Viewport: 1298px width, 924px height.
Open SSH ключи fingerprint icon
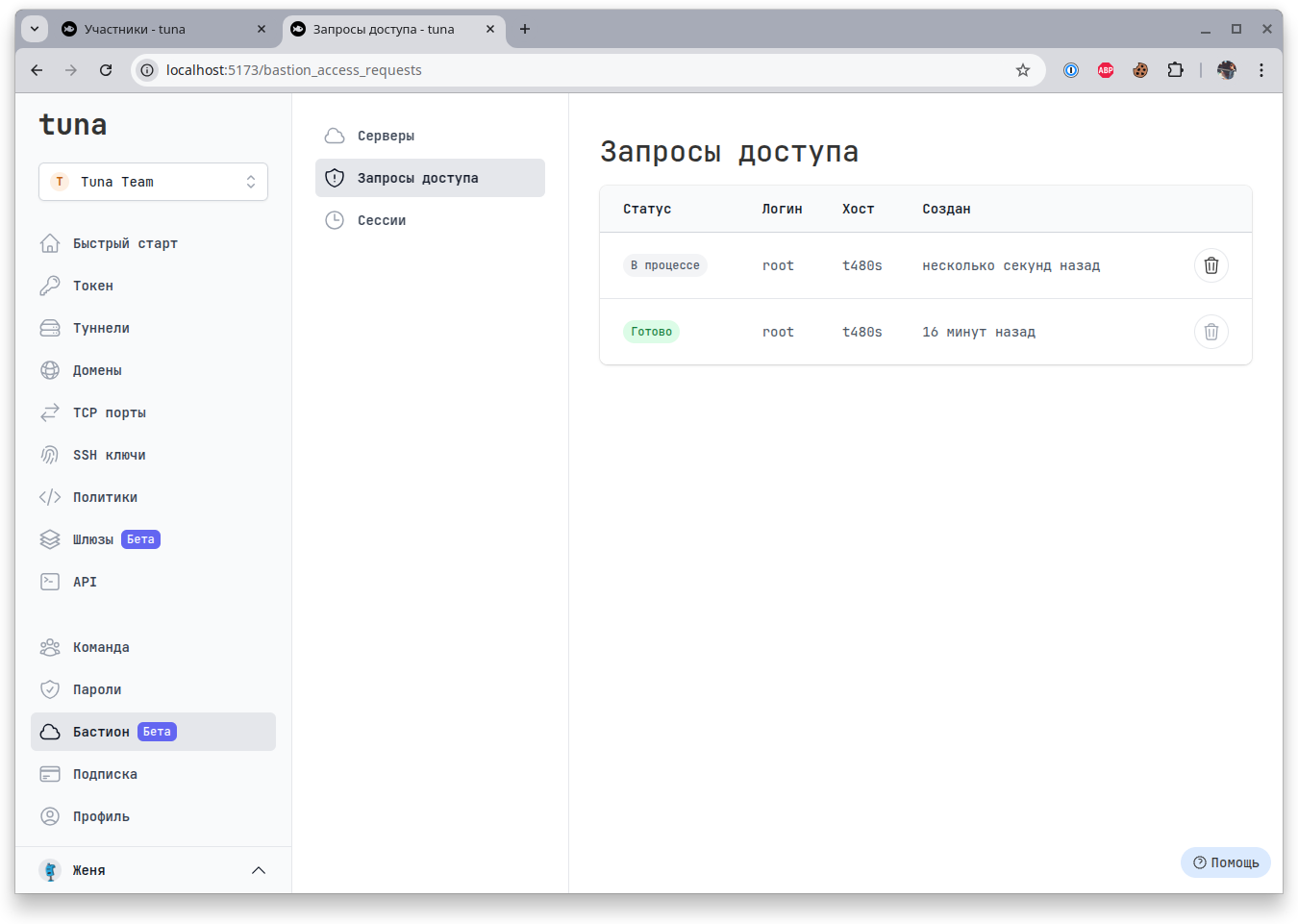coord(50,455)
